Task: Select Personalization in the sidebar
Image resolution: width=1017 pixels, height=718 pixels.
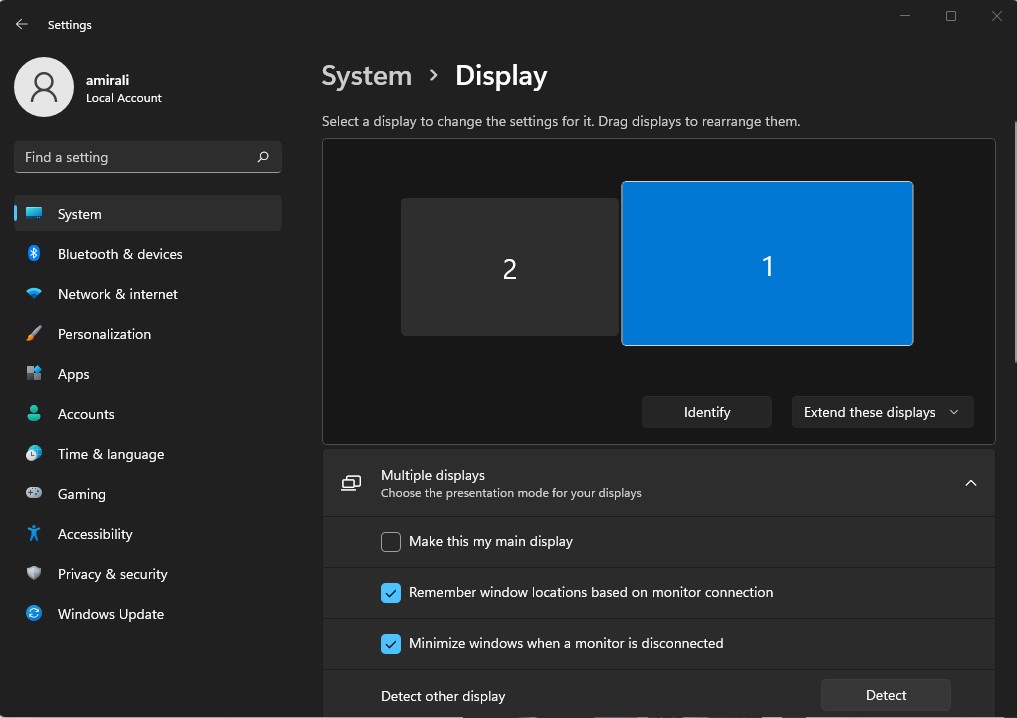Action: coord(148,334)
